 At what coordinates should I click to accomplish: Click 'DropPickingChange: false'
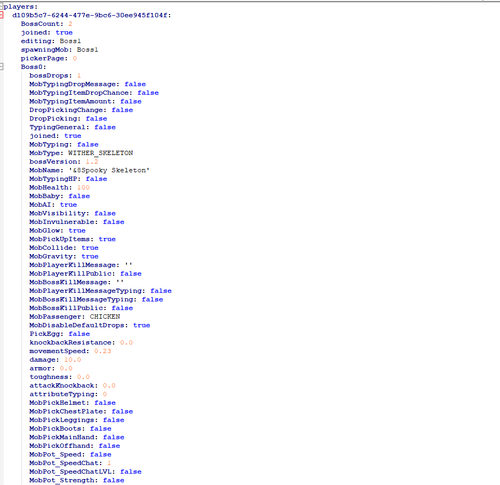click(81, 110)
